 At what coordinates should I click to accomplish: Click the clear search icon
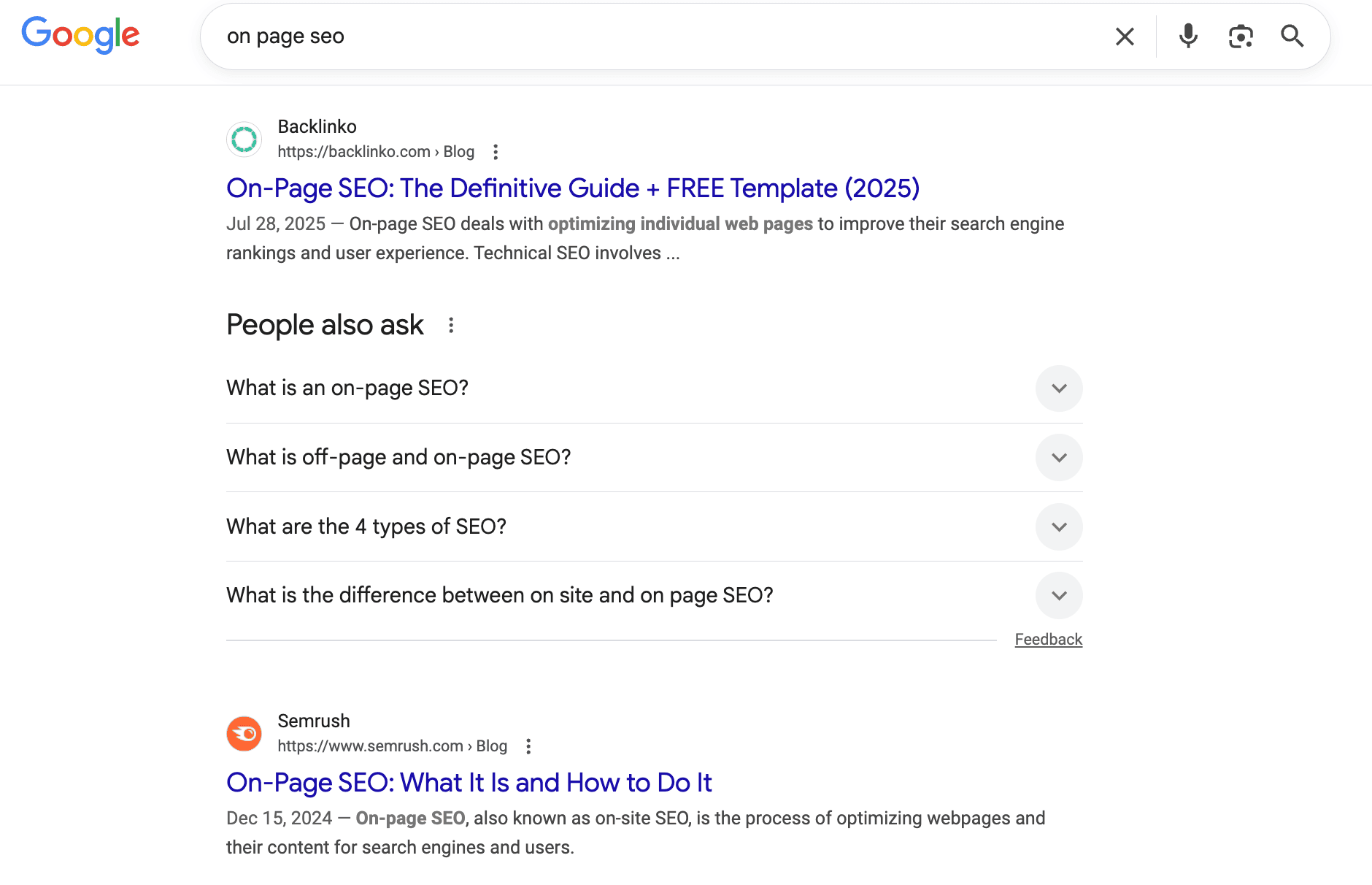click(1125, 36)
